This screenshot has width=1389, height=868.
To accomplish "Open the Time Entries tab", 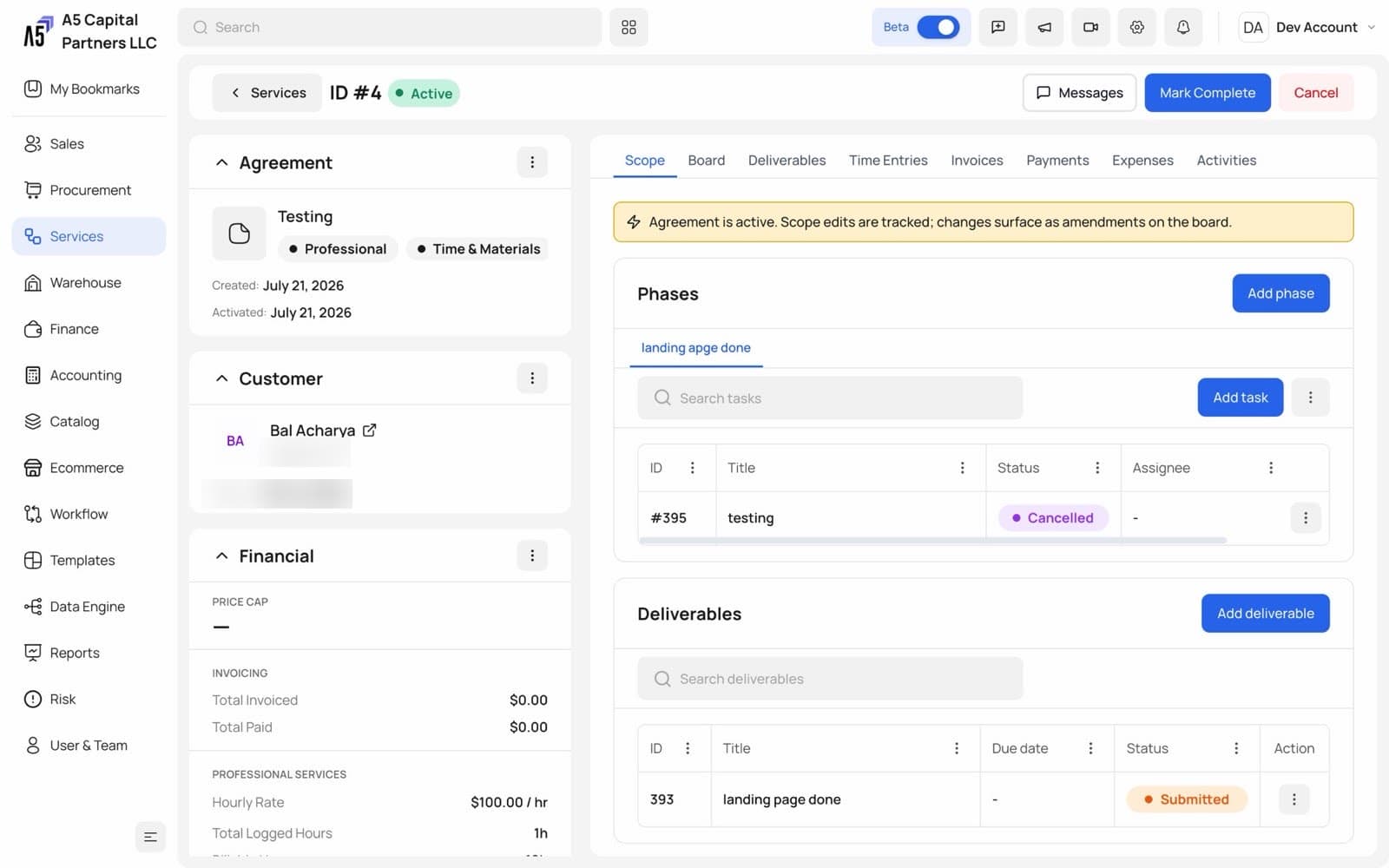I will (x=888, y=161).
